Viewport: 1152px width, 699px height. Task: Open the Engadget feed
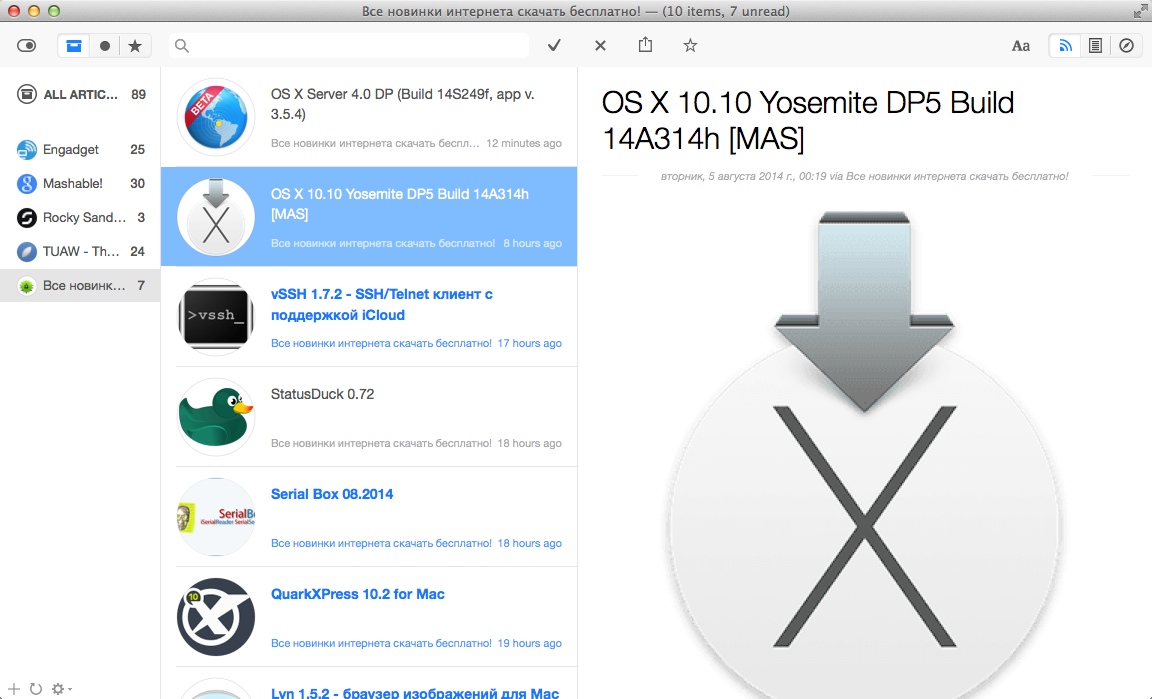[80, 149]
